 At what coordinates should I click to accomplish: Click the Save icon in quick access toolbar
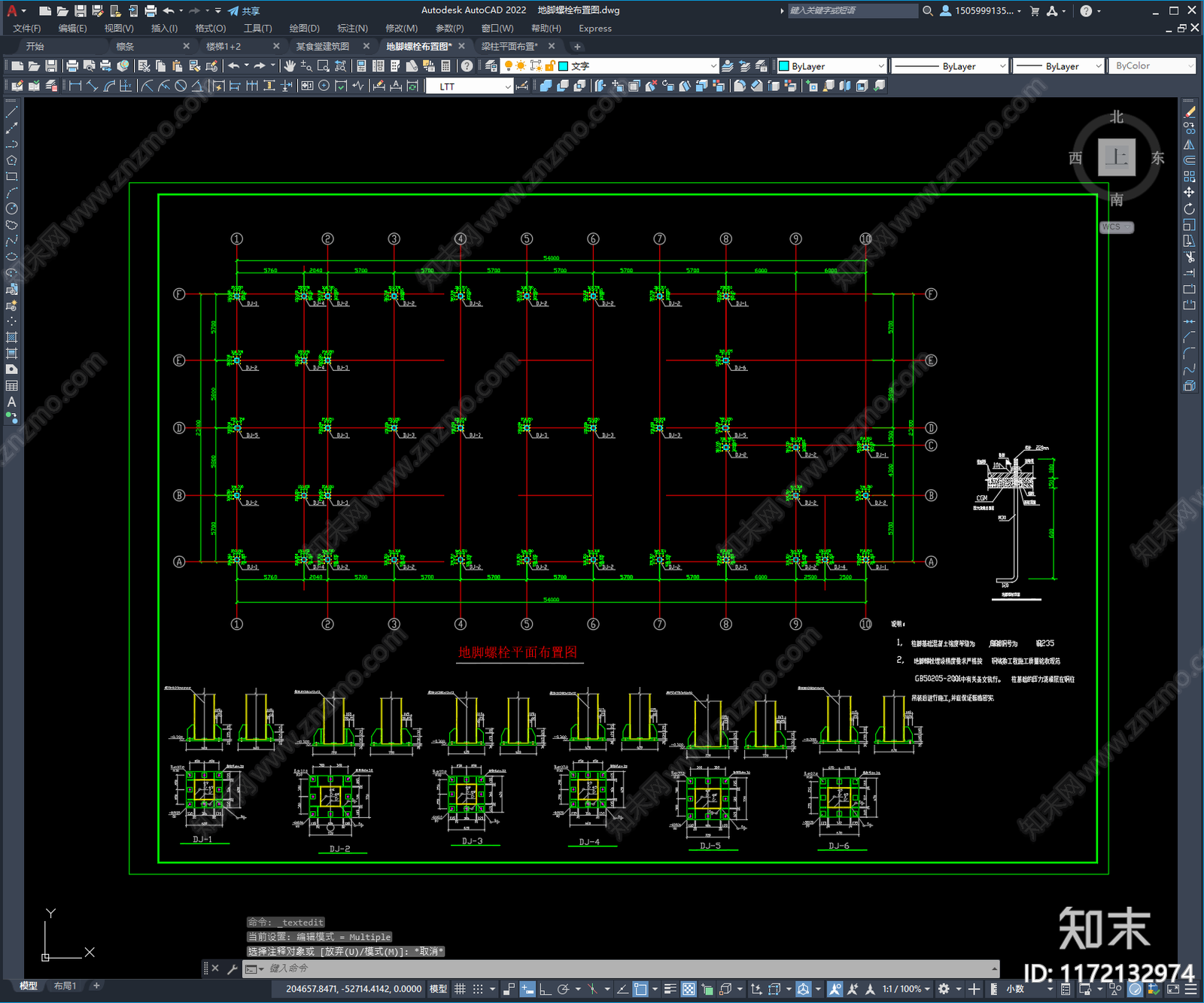pos(80,11)
